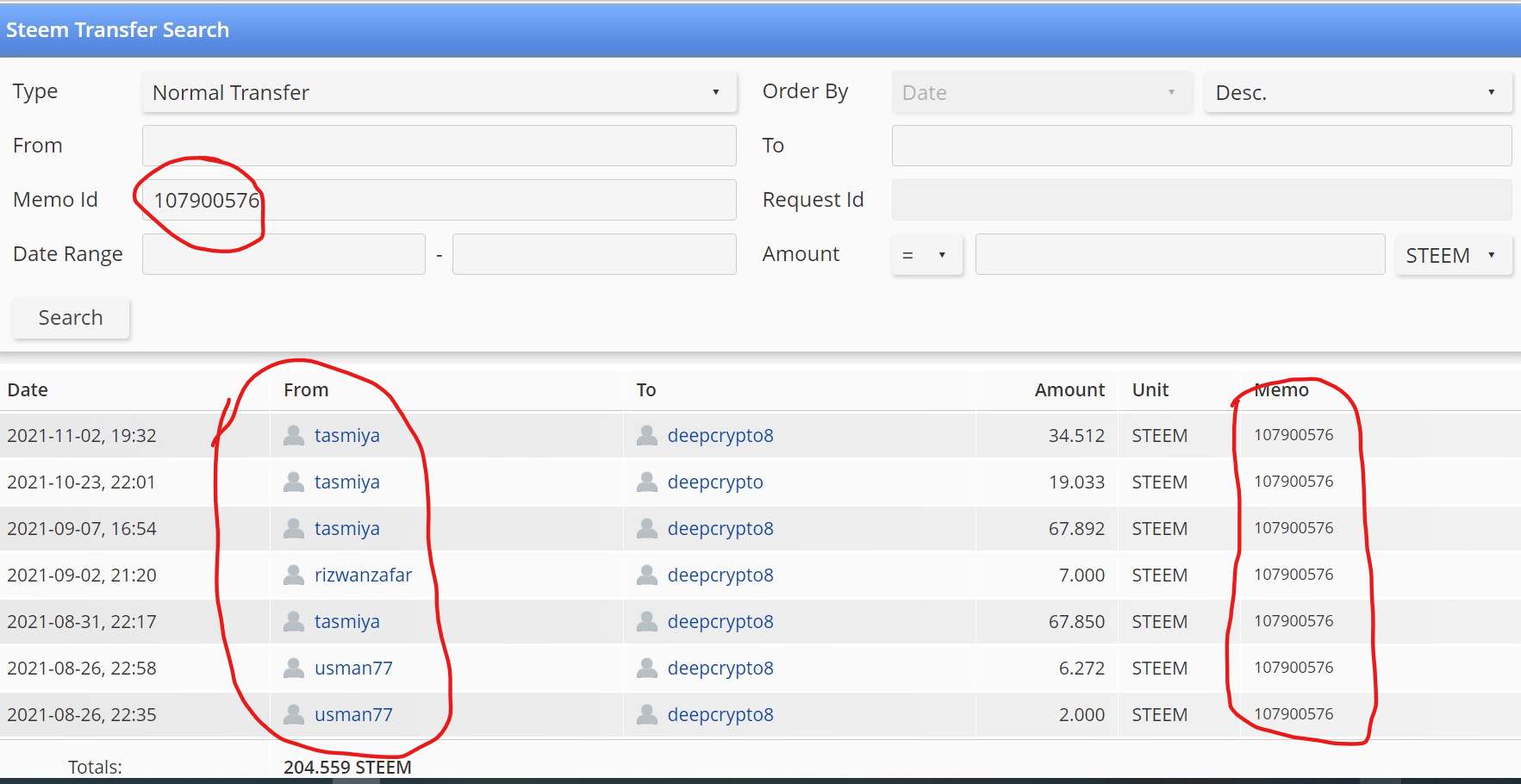Open the Order By Date dropdown
This screenshot has width=1521, height=784.
(1042, 92)
